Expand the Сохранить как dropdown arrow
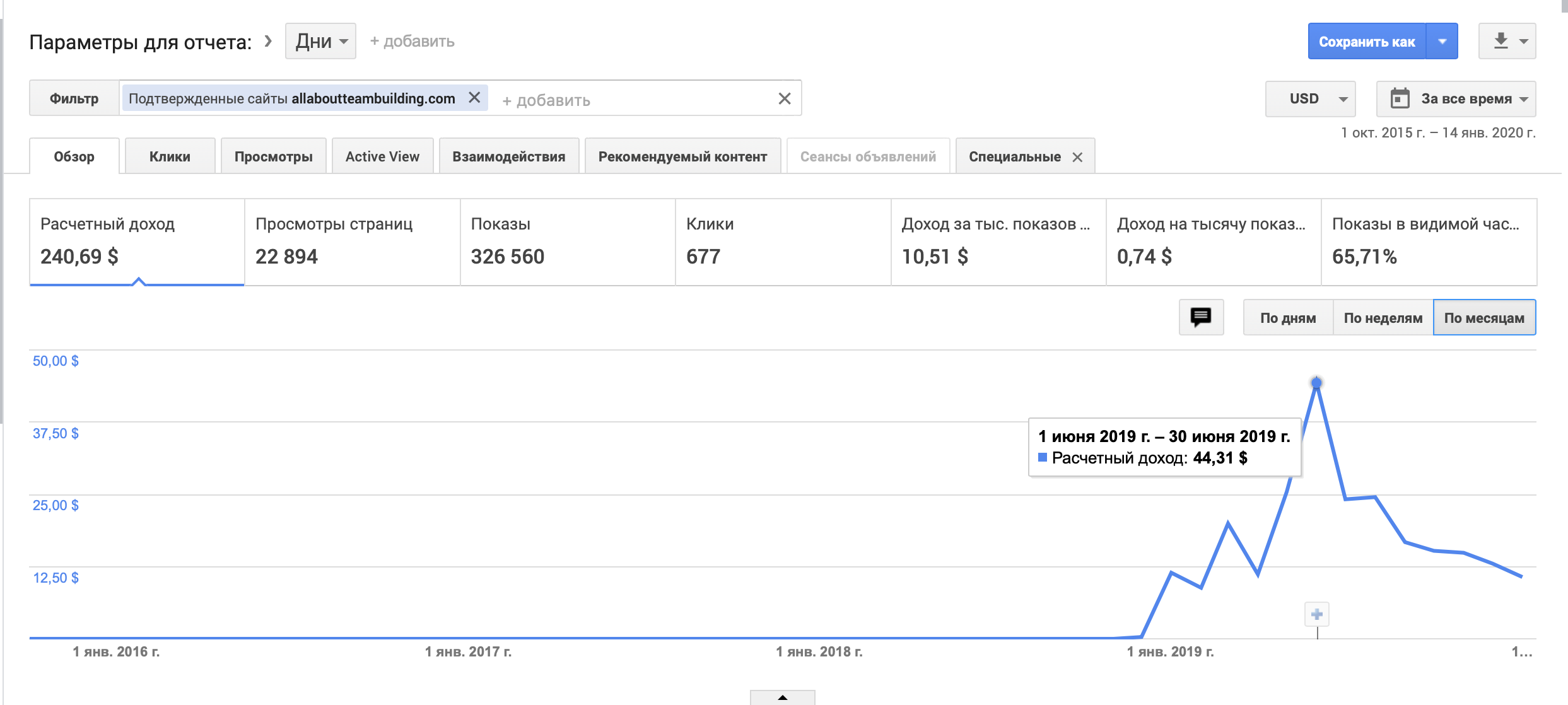This screenshot has width=1568, height=705. point(1442,41)
